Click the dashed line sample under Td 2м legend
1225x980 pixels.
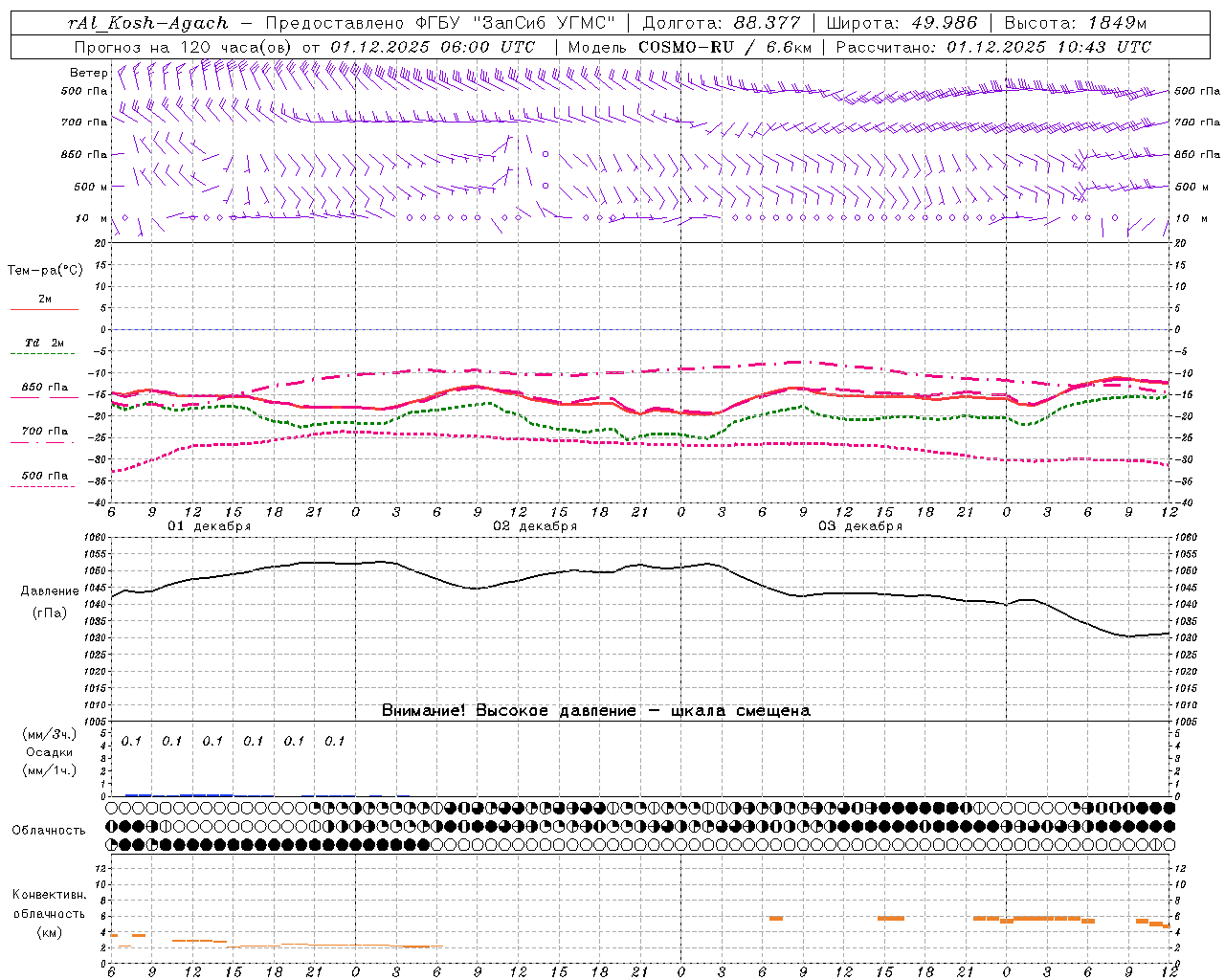pyautogui.click(x=42, y=354)
